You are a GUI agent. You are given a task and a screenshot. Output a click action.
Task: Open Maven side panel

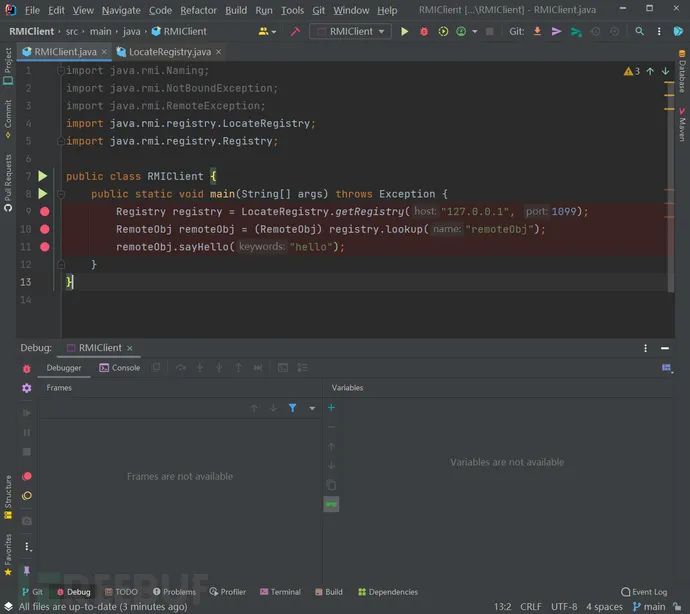pos(682,125)
